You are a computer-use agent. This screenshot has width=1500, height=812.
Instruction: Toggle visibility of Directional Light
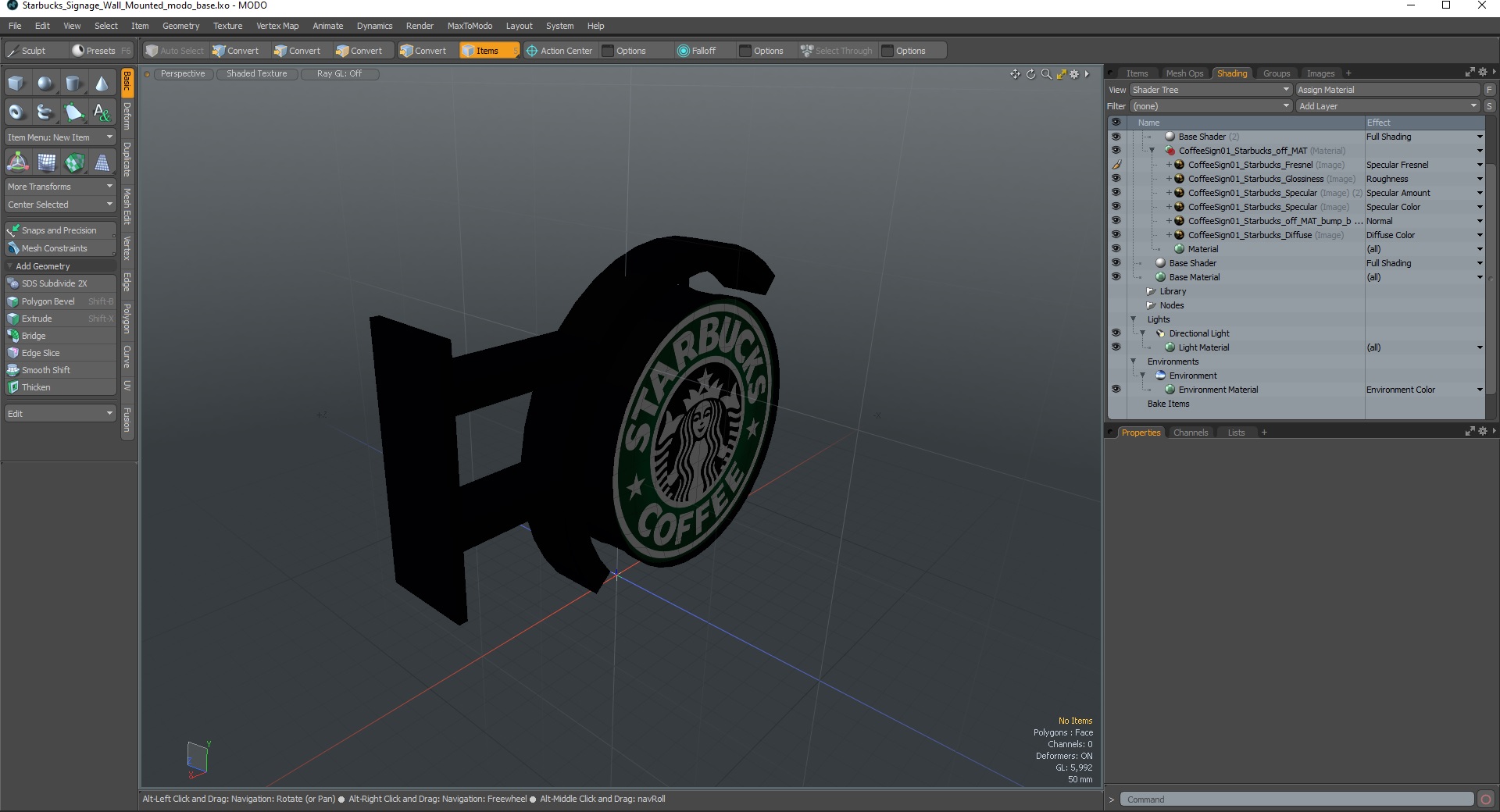[x=1116, y=333]
